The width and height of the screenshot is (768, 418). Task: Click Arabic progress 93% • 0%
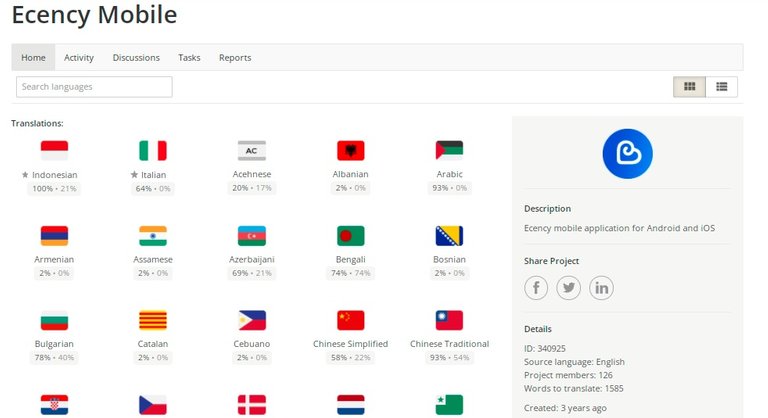click(449, 188)
